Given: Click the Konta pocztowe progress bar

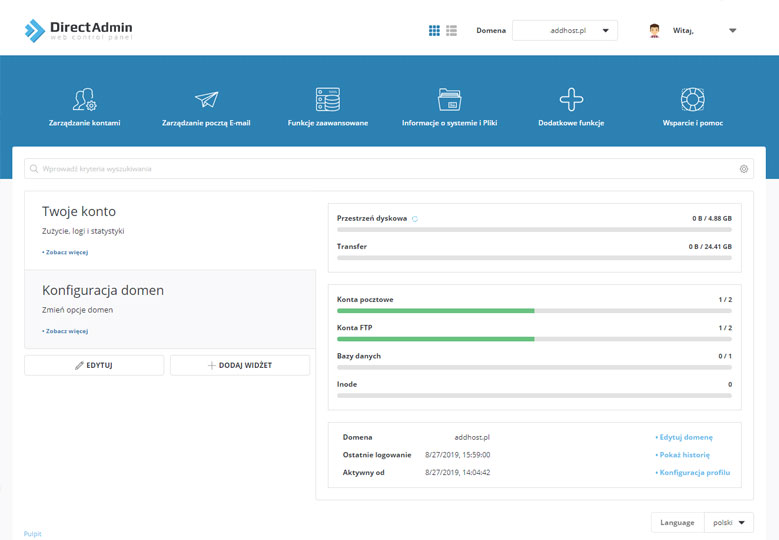Looking at the screenshot, I should point(534,311).
